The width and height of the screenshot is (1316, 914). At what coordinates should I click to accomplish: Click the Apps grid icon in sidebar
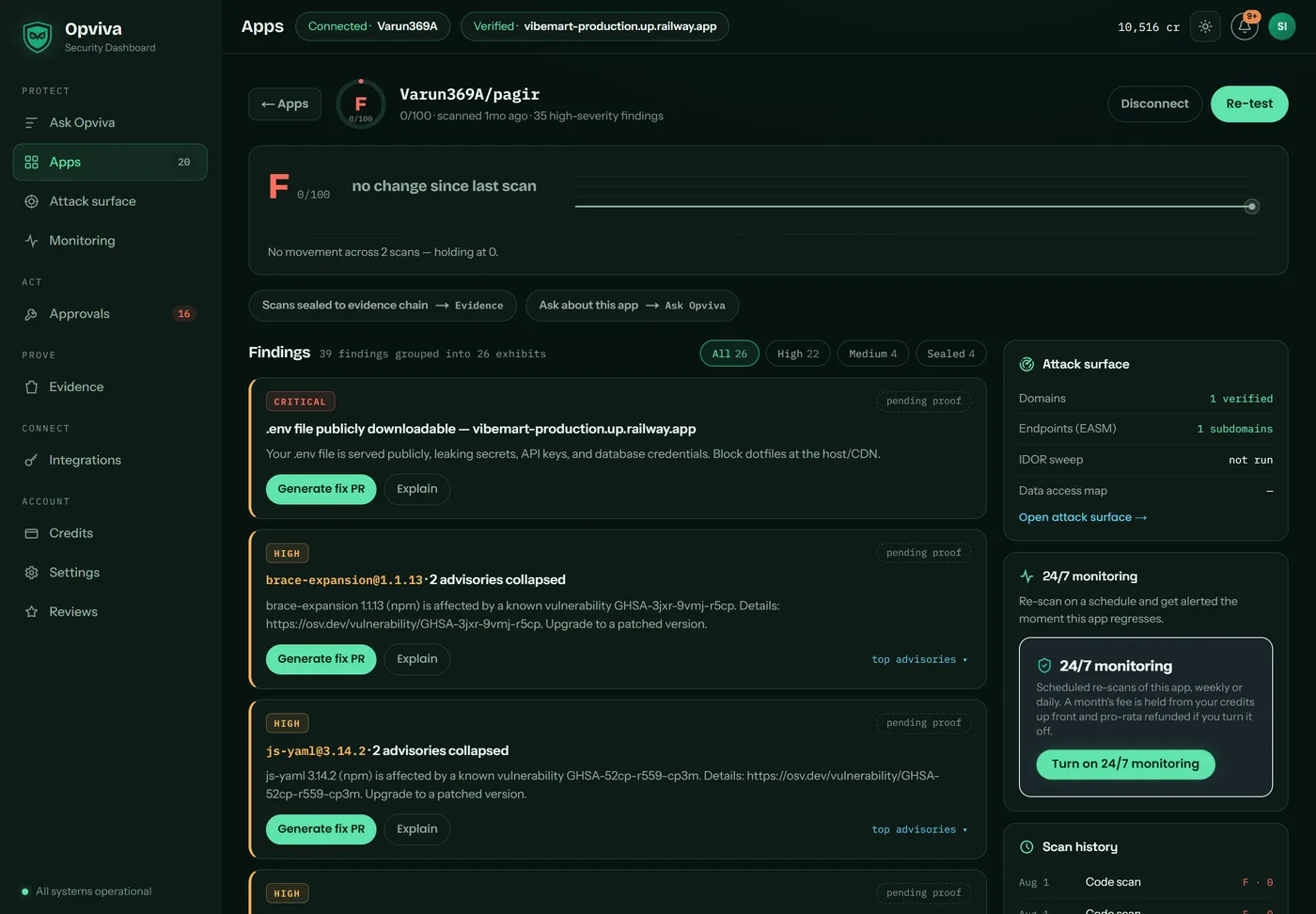click(x=31, y=163)
